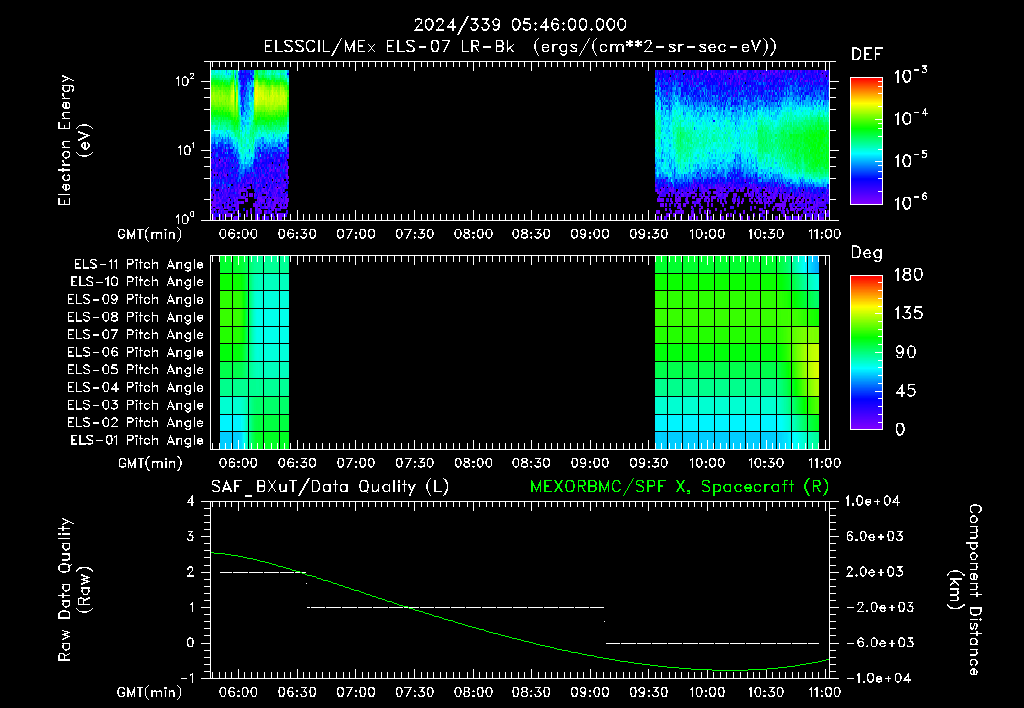The height and width of the screenshot is (708, 1024).
Task: Click the late spectrogram data block near 10:00
Action: [x=742, y=144]
